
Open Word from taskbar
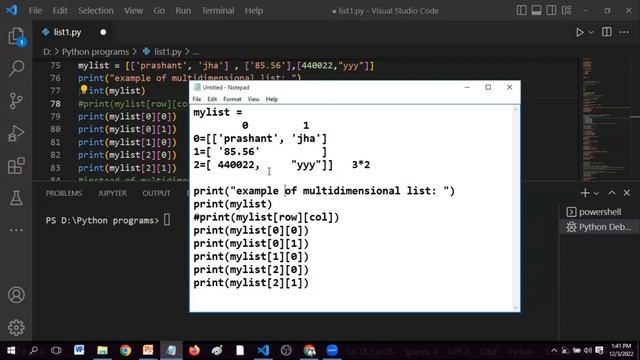(79, 350)
